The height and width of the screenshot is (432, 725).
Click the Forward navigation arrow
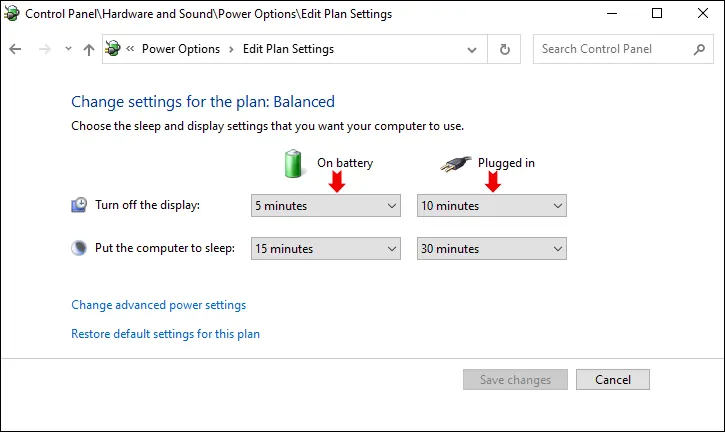43,49
